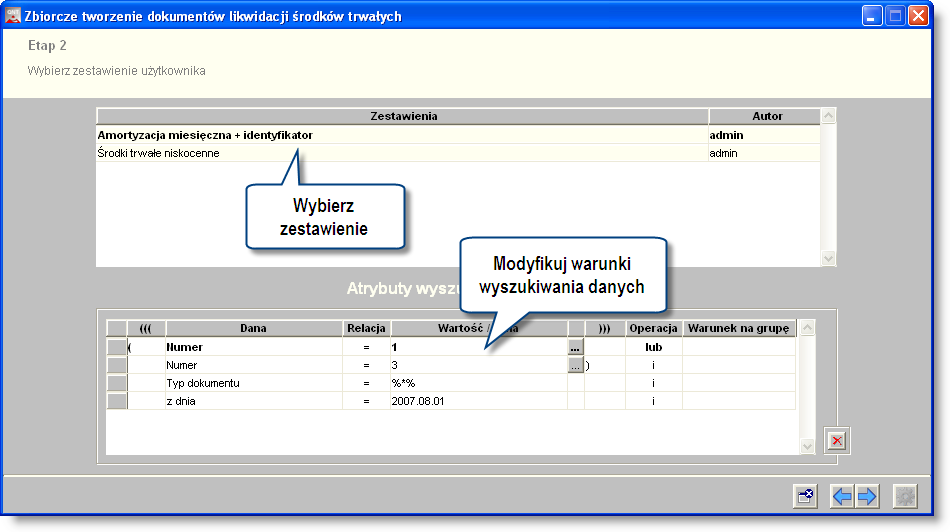Select 'Środki trwałe niskocenne' report
Screen dimensions: 950x532
[402, 153]
